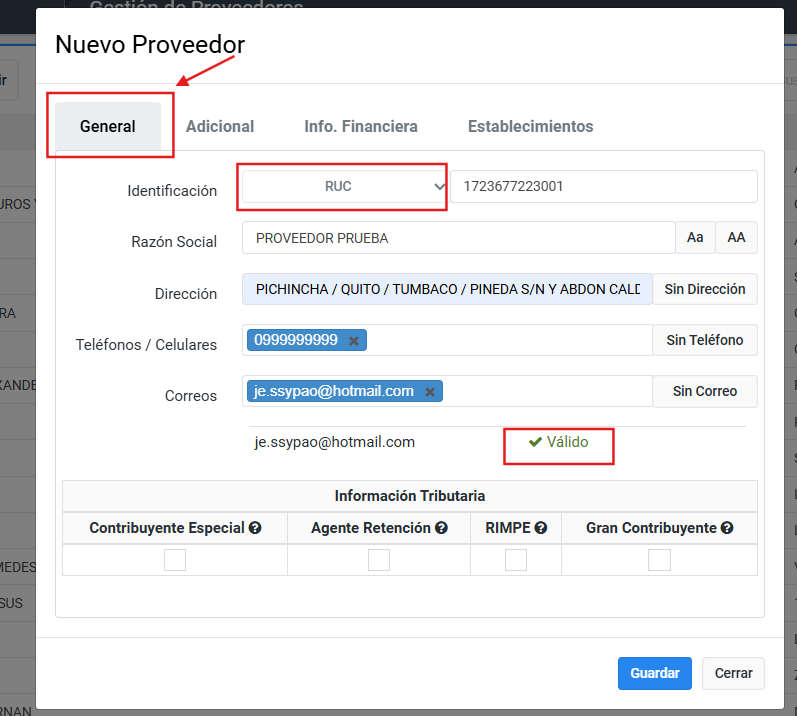Remove phone tag 0999999999
797x716 pixels.
(x=353, y=341)
